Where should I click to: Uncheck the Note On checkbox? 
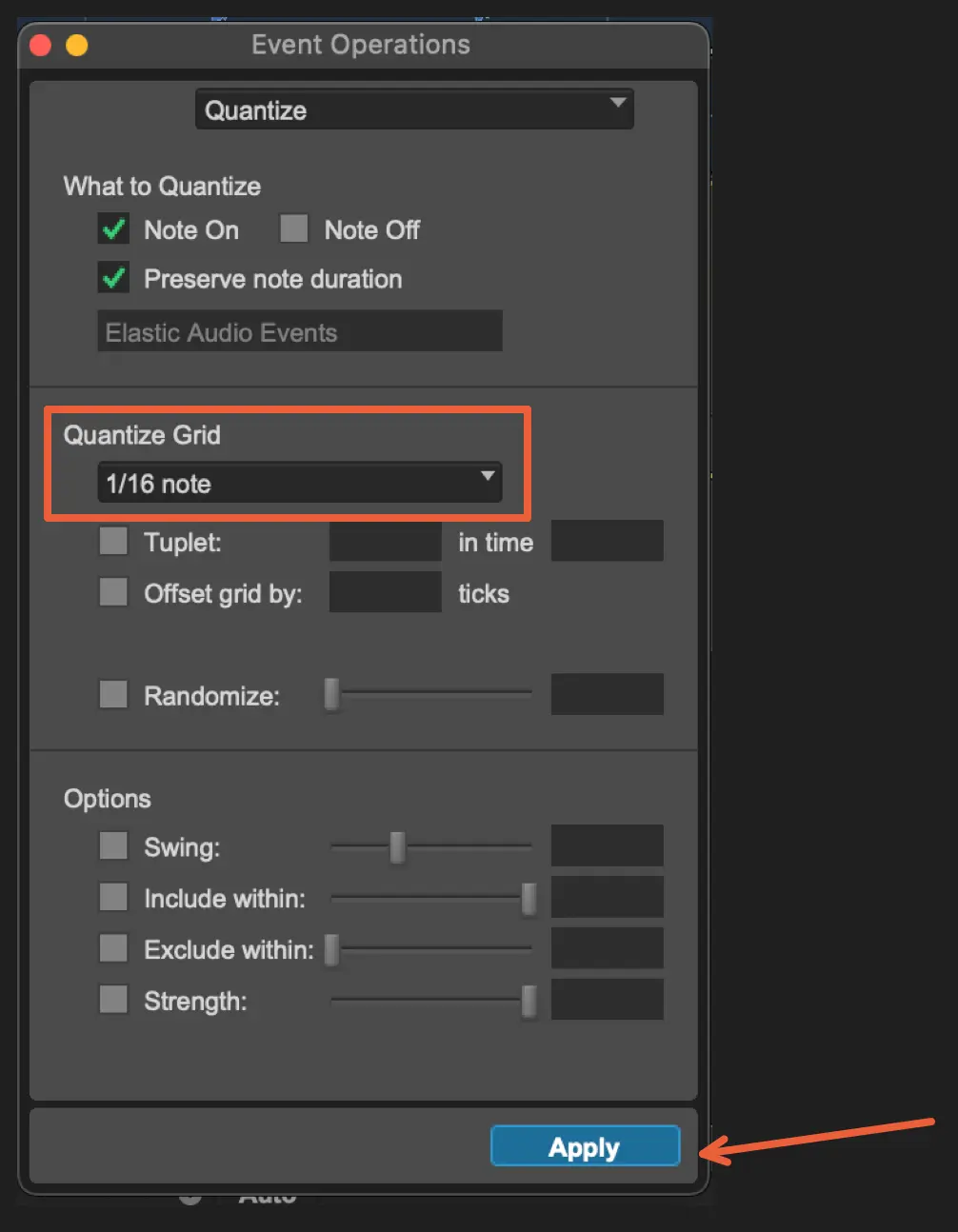114,229
